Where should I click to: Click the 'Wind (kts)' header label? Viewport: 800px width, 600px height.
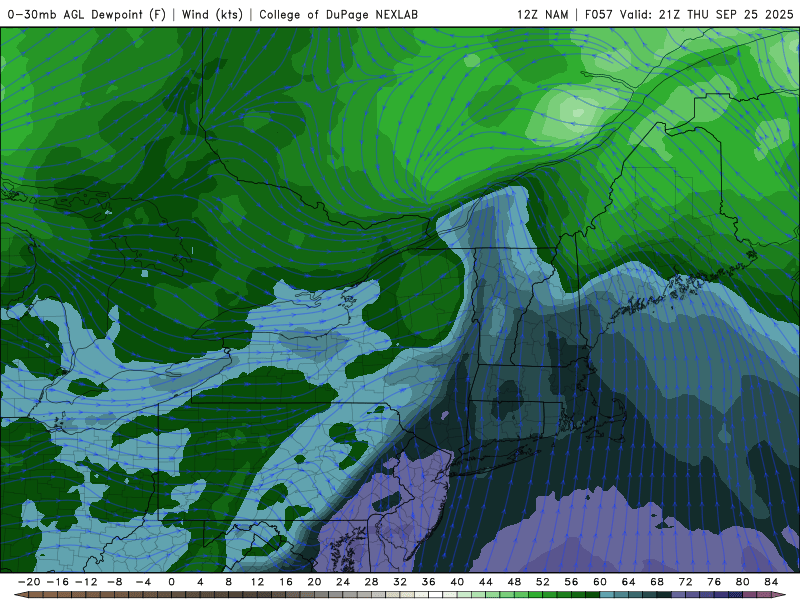click(212, 14)
